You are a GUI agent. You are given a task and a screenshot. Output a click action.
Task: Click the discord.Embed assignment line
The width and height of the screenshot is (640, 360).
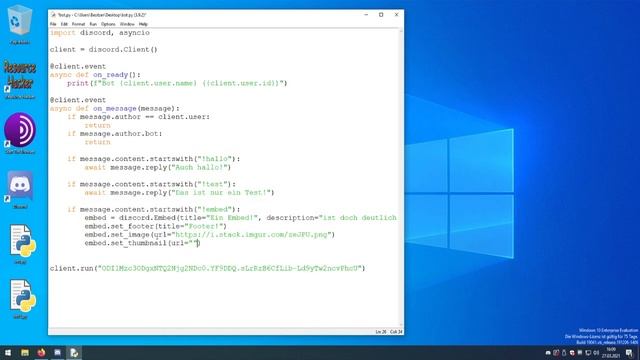coord(241,218)
